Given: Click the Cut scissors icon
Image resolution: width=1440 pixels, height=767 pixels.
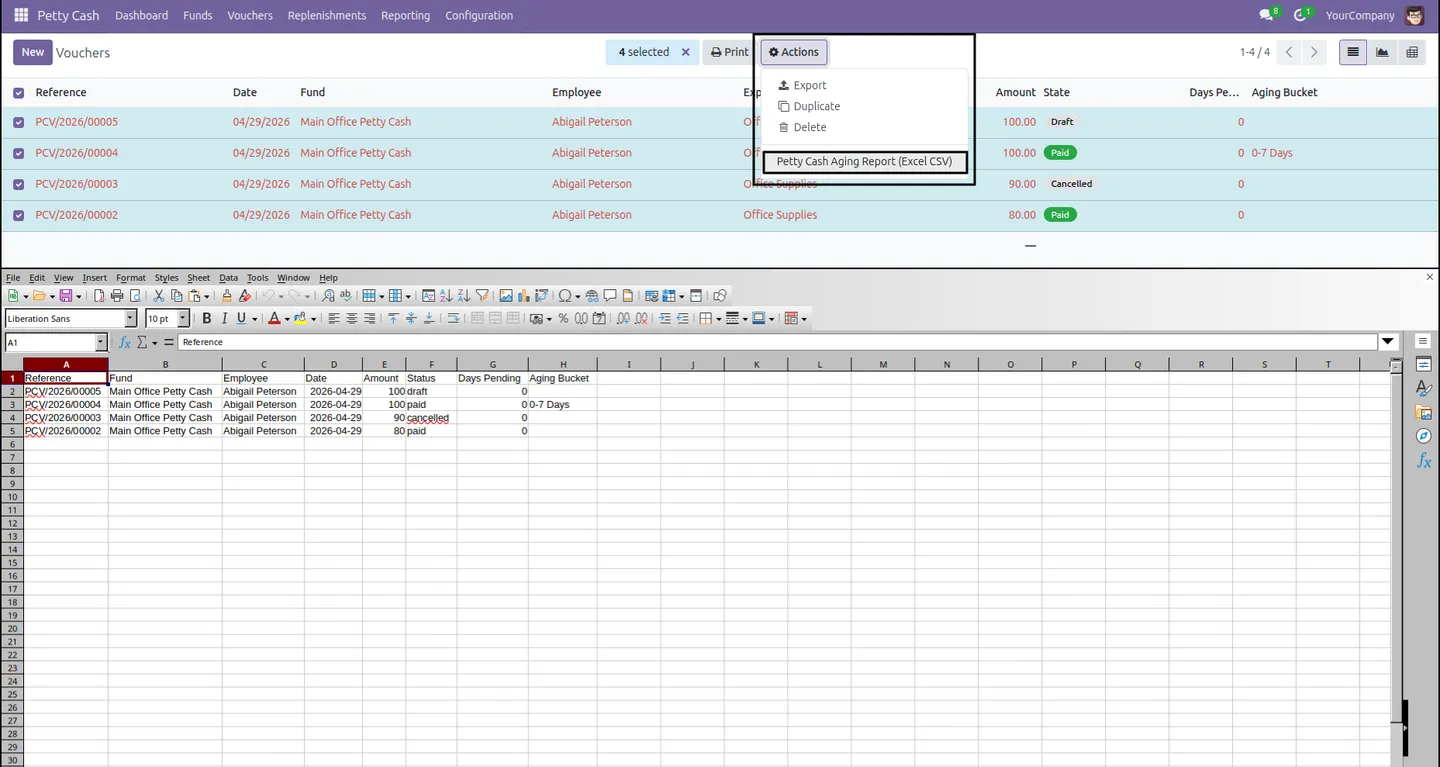Looking at the screenshot, I should [158, 296].
